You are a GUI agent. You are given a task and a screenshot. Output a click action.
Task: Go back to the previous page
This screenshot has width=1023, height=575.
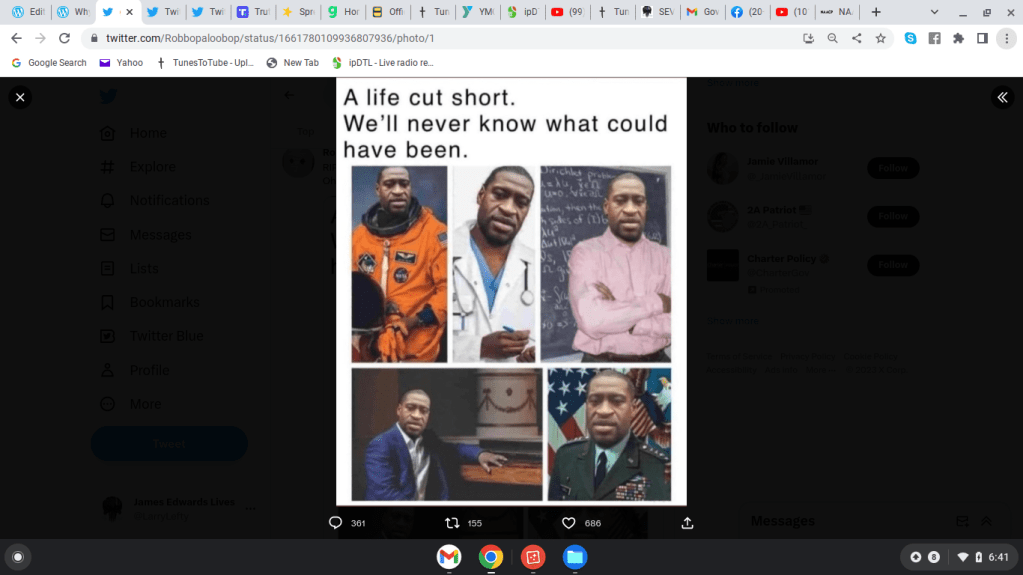[x=16, y=38]
